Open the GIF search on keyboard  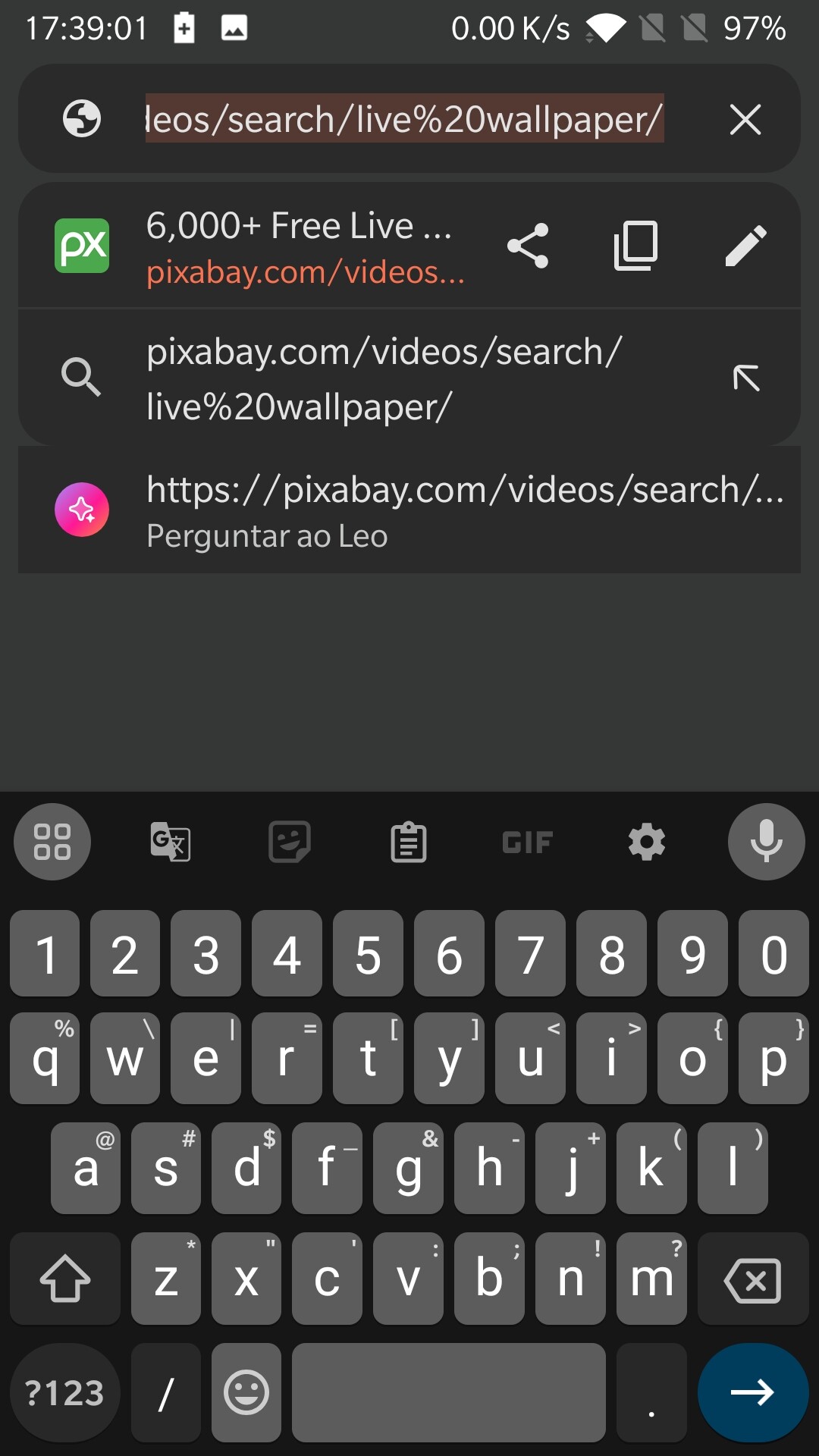coord(527,842)
